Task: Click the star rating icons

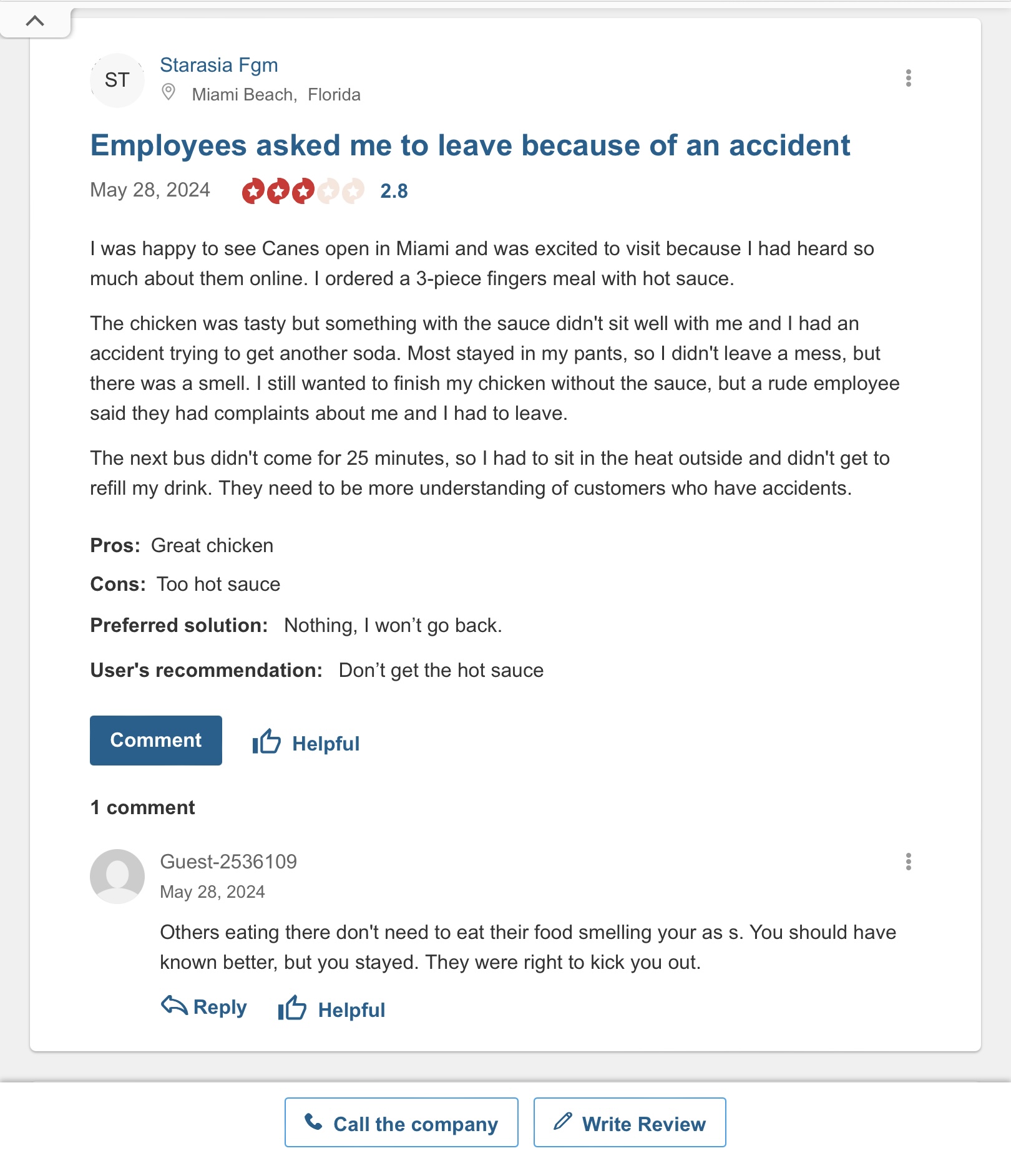Action: (x=303, y=191)
